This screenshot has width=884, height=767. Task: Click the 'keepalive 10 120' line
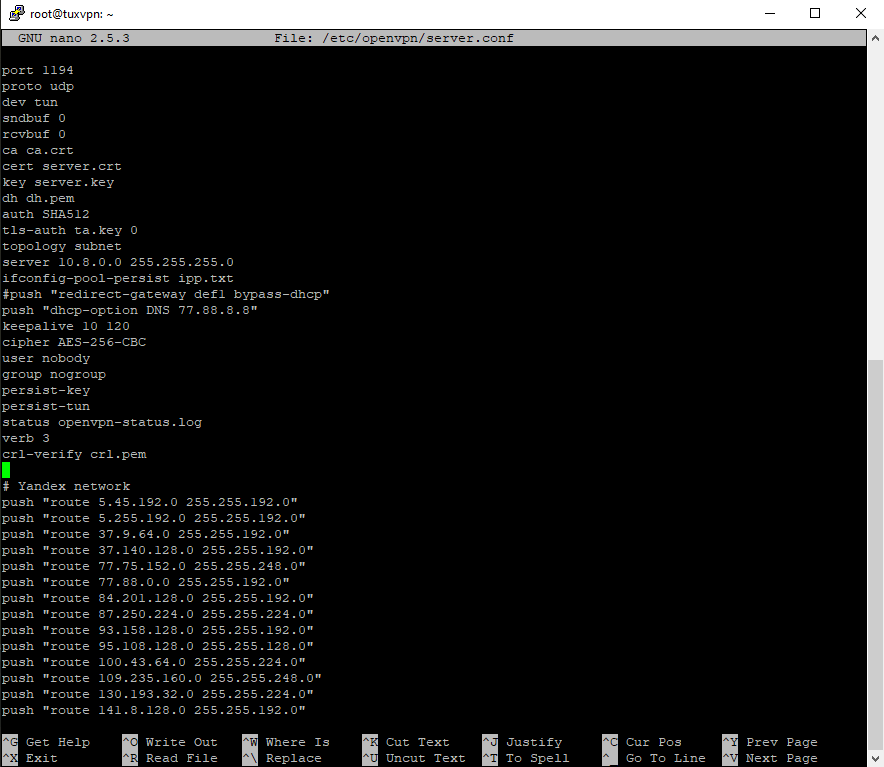[65, 327]
